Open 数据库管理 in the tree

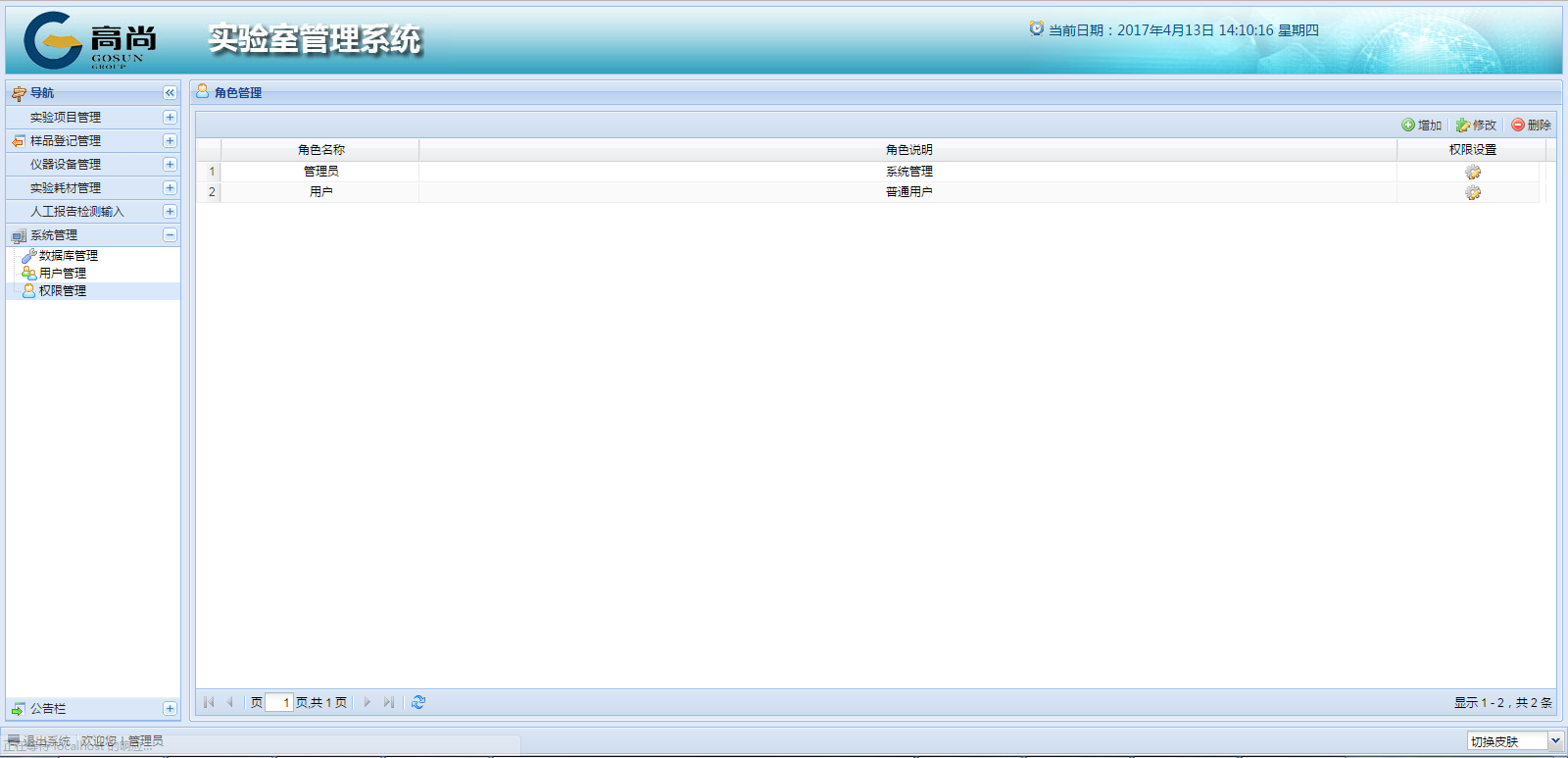tap(68, 256)
